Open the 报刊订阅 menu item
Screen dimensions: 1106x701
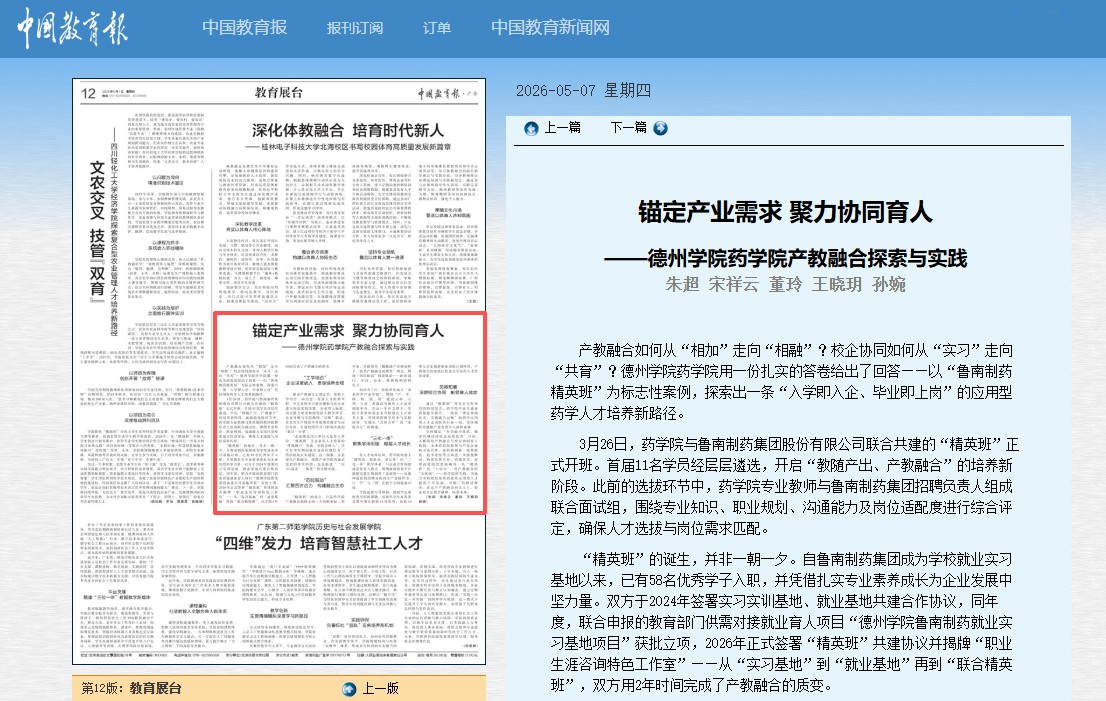(x=355, y=28)
